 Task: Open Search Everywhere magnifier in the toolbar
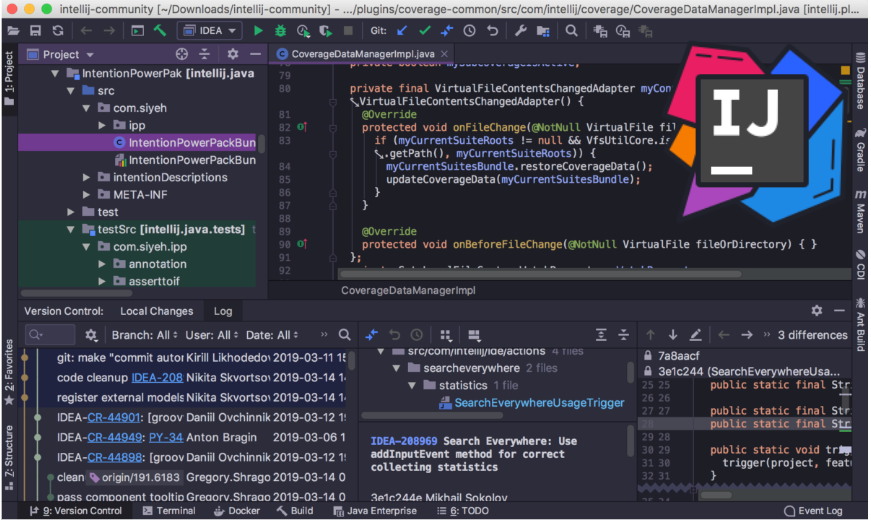[571, 31]
